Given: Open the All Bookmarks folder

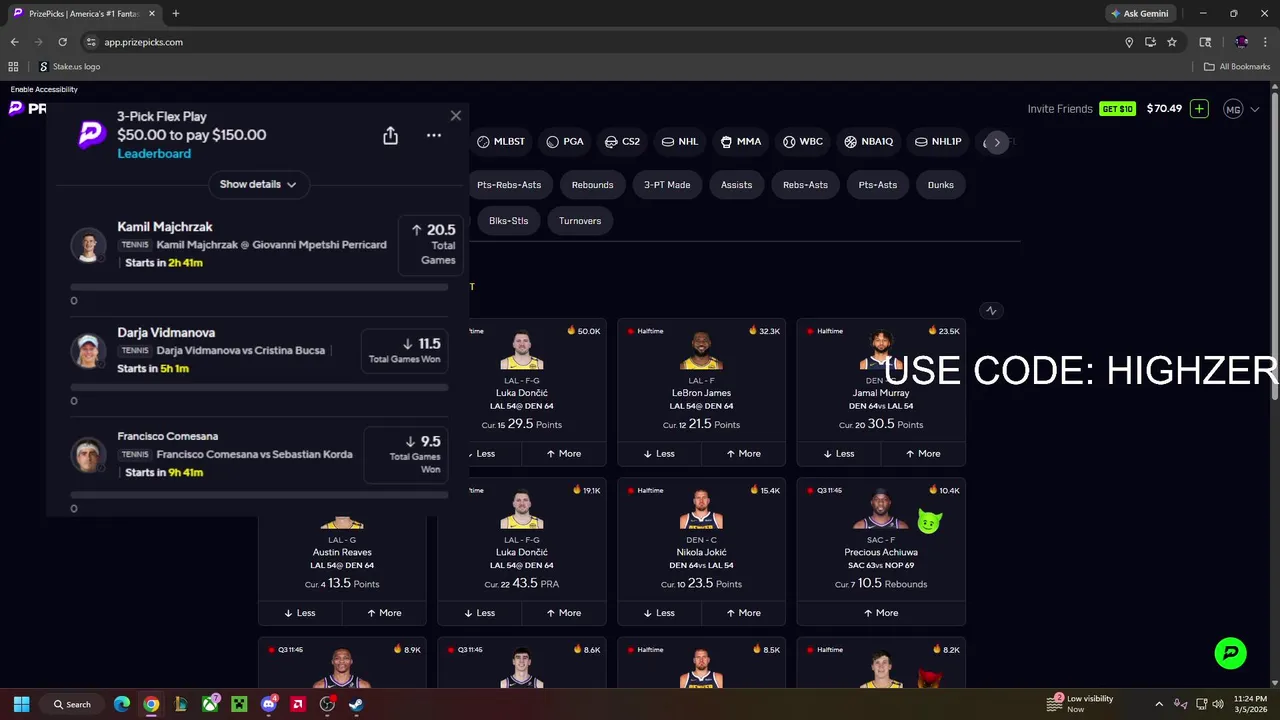Looking at the screenshot, I should (x=1236, y=67).
